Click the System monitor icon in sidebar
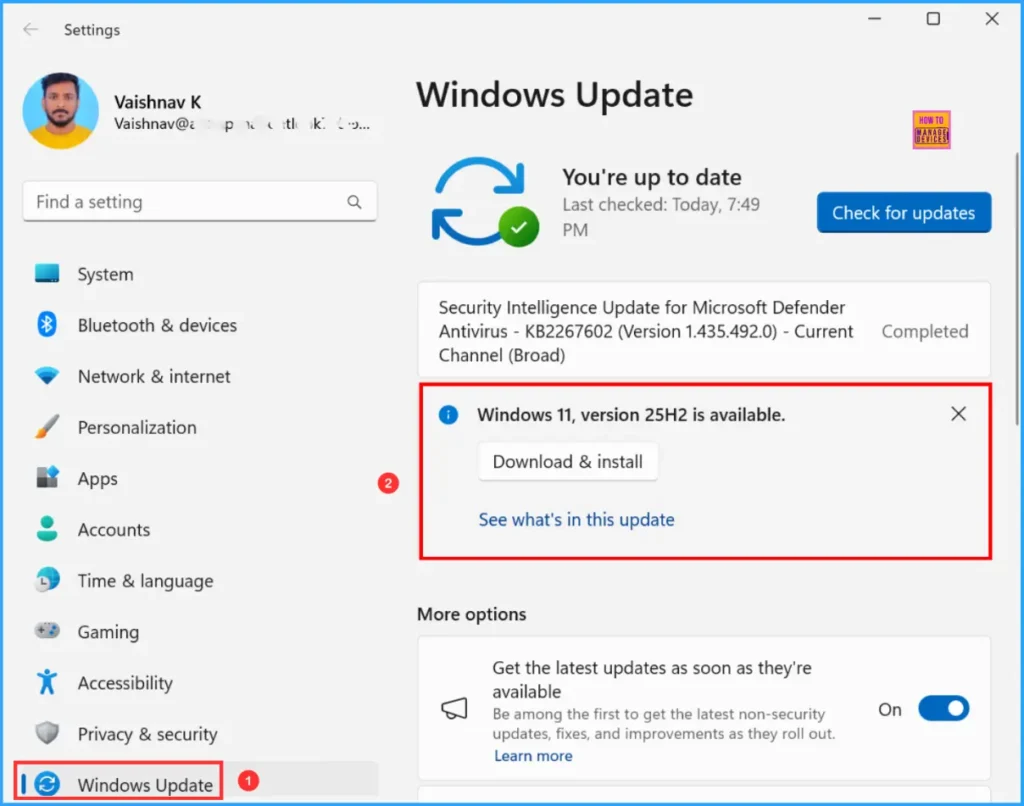 point(47,274)
